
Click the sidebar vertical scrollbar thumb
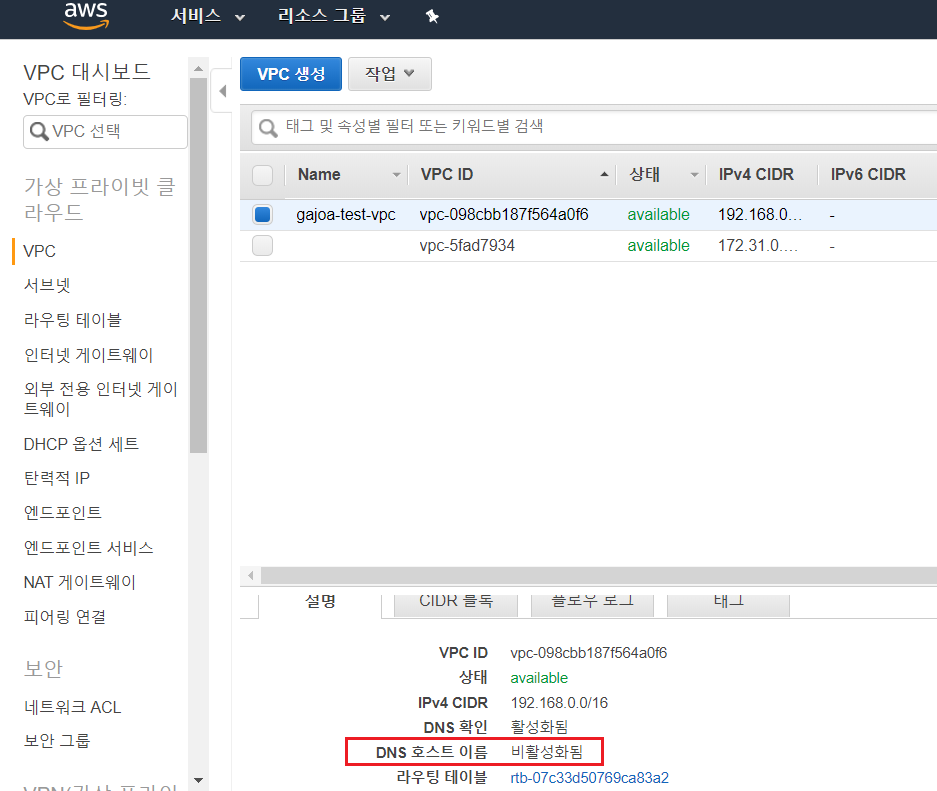(x=198, y=265)
